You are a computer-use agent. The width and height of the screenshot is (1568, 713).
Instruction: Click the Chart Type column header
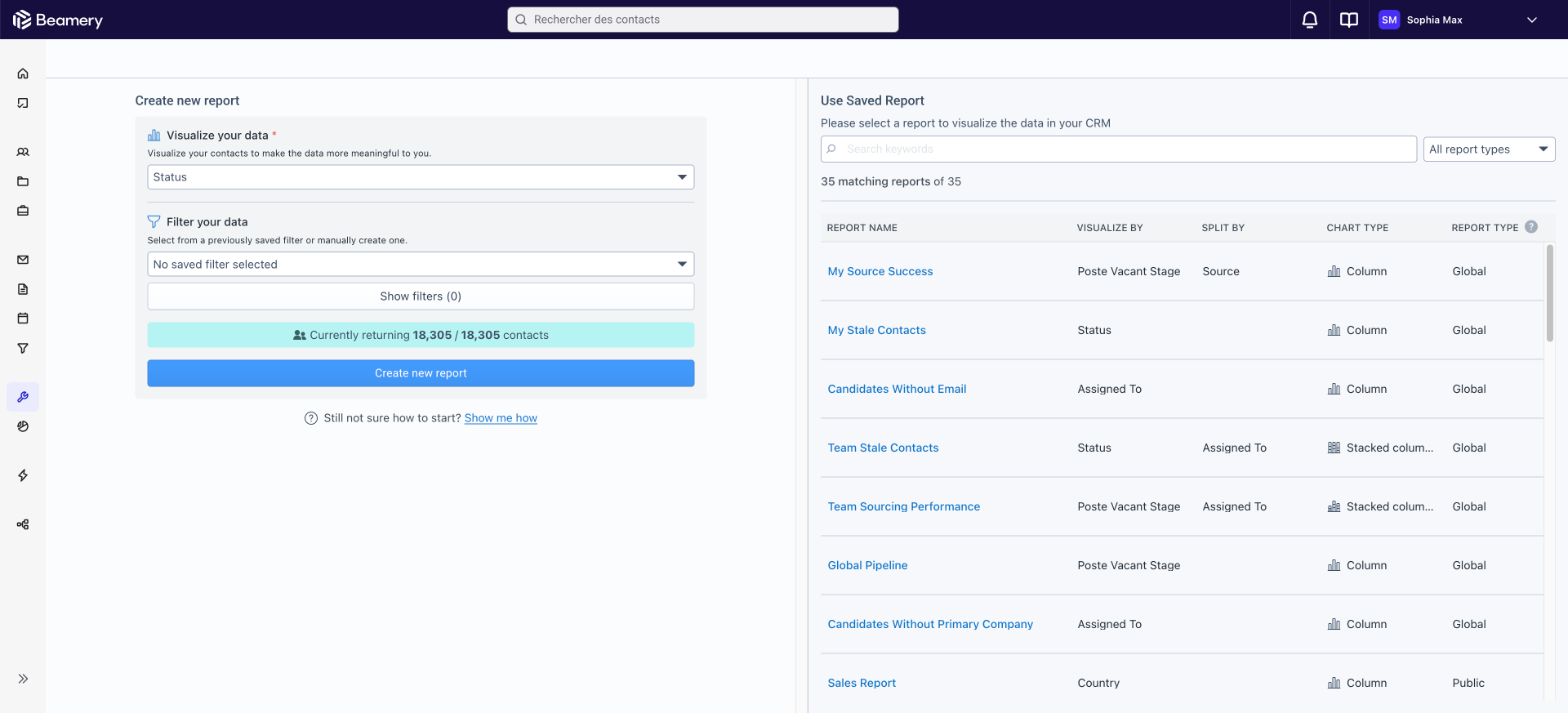(x=1357, y=228)
